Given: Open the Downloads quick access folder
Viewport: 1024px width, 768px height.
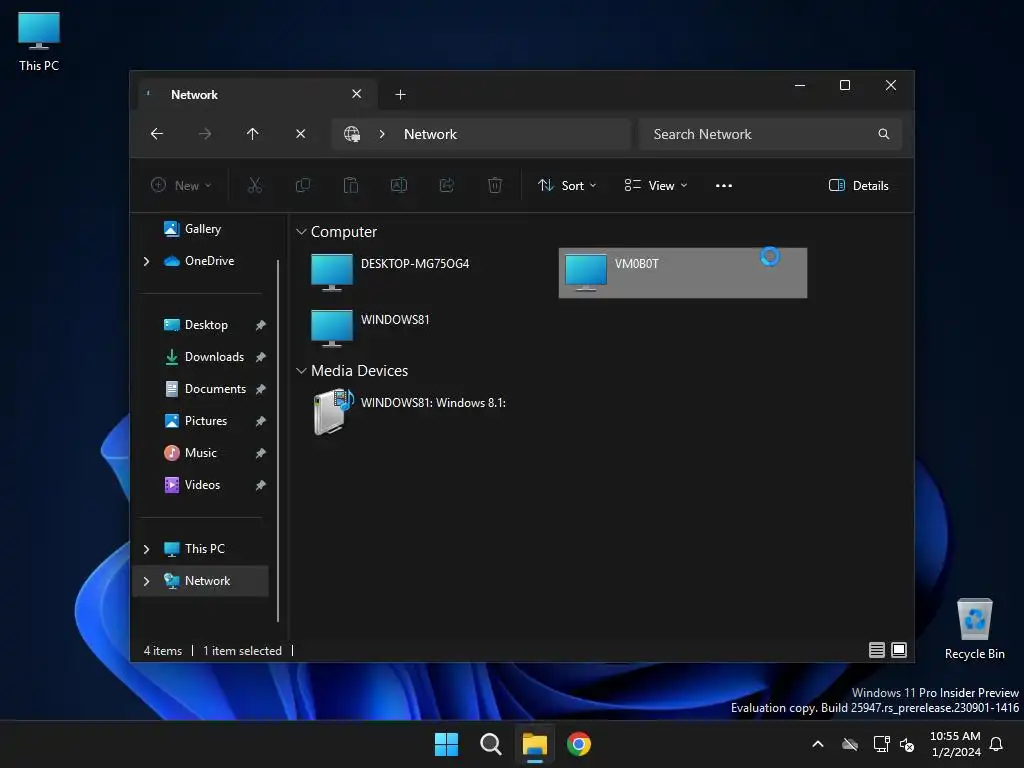Looking at the screenshot, I should 204,357.
